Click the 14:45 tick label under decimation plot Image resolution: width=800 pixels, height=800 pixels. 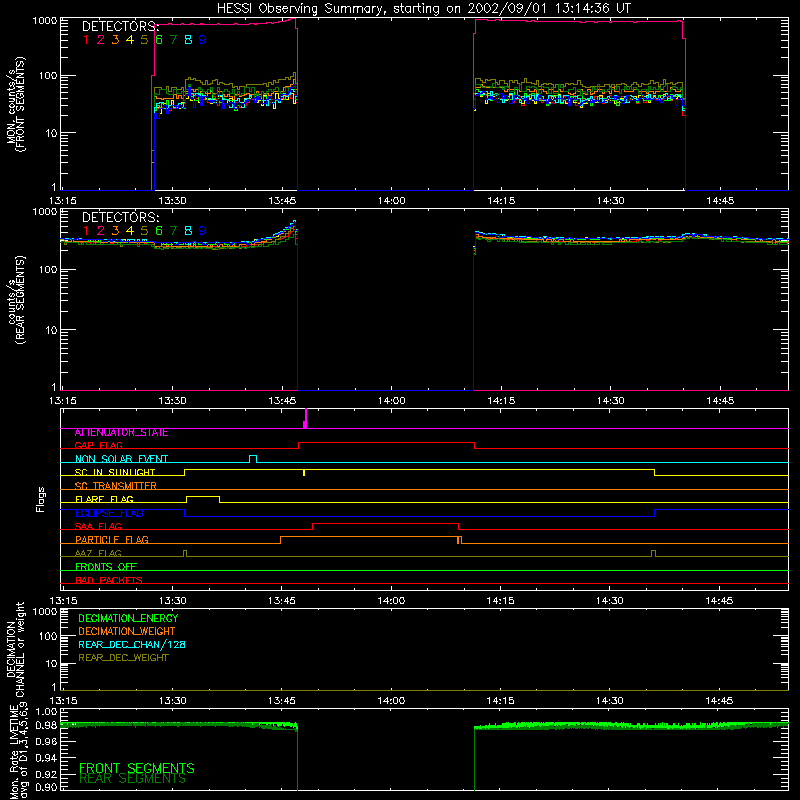click(719, 701)
